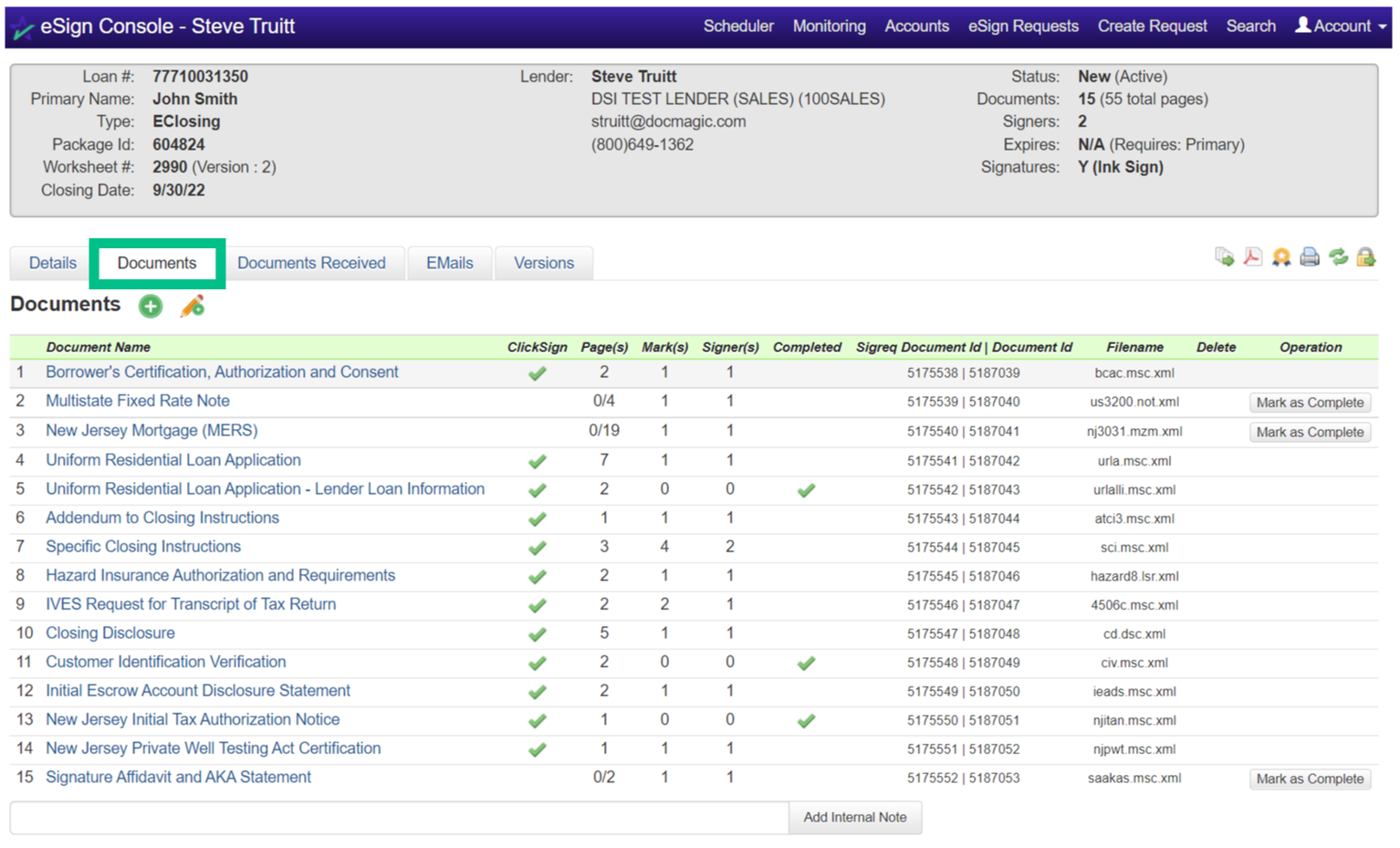Click the Document Name column header
This screenshot has height=848, width=1400.
coord(99,348)
